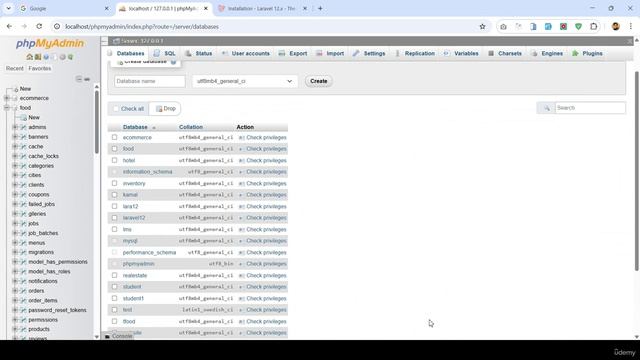Click the Check privileges icon for ecommerce
This screenshot has width=640, height=360.
pyautogui.click(x=241, y=138)
